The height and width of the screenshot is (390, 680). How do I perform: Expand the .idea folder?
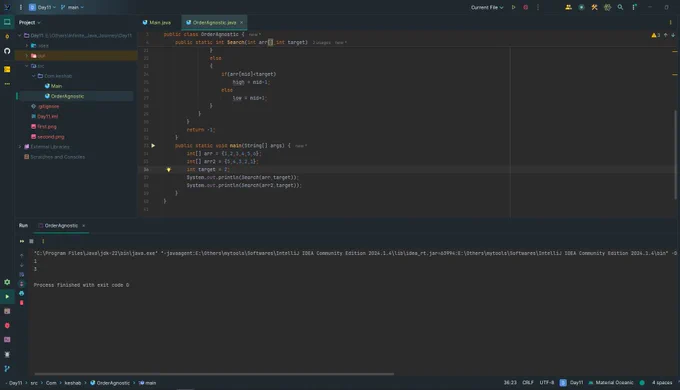point(27,46)
